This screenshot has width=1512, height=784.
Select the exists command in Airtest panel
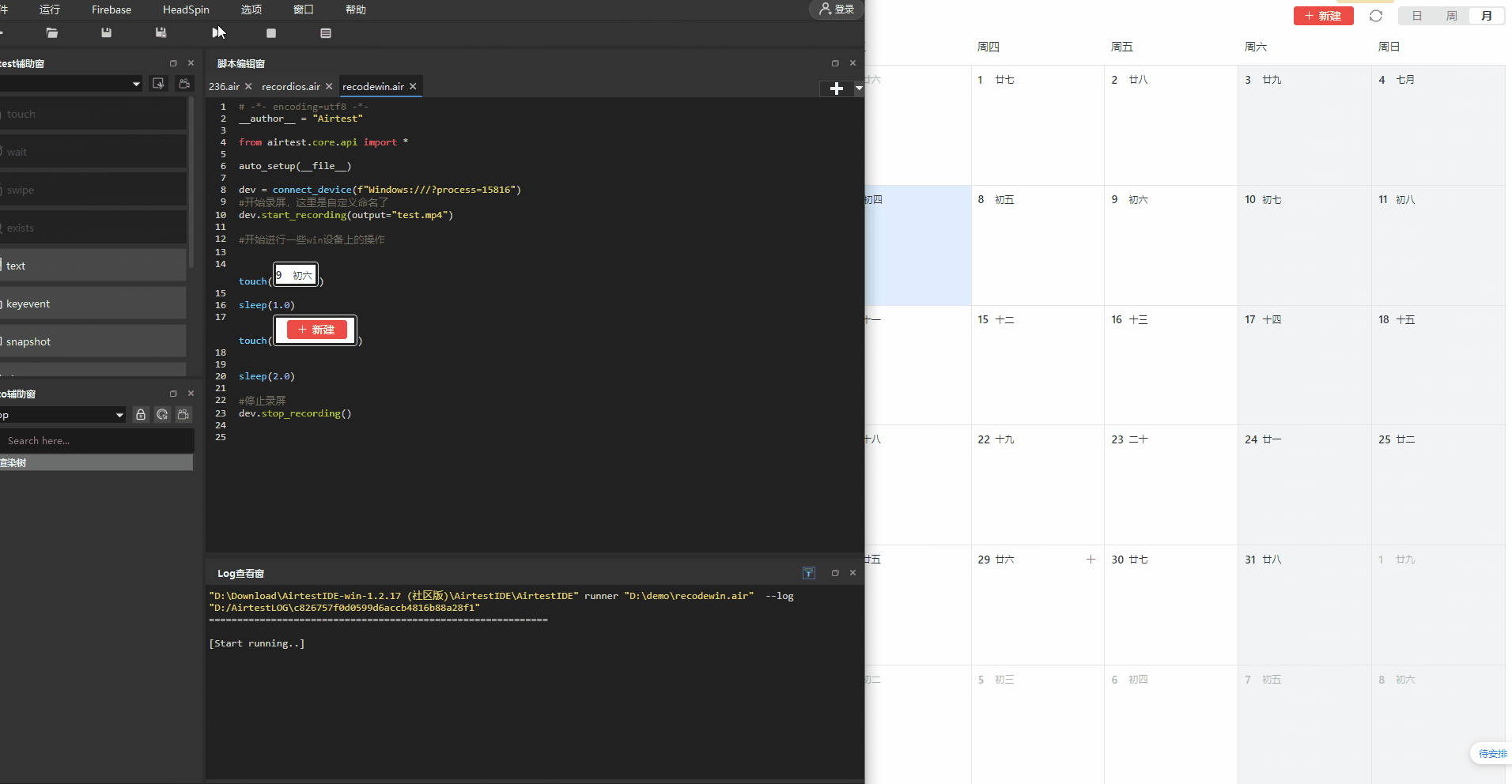(x=92, y=228)
